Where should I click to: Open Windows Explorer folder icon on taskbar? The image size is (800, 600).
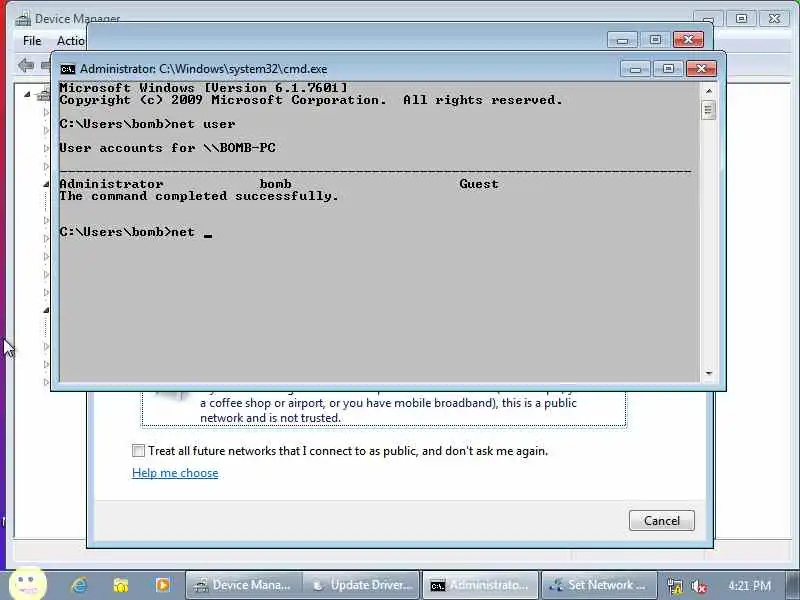point(120,585)
